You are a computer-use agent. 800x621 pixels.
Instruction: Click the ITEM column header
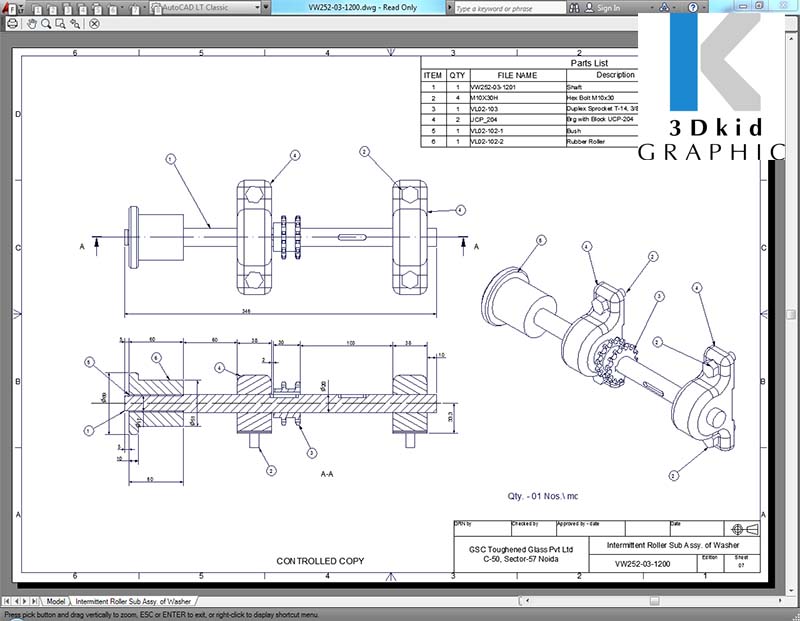click(433, 75)
